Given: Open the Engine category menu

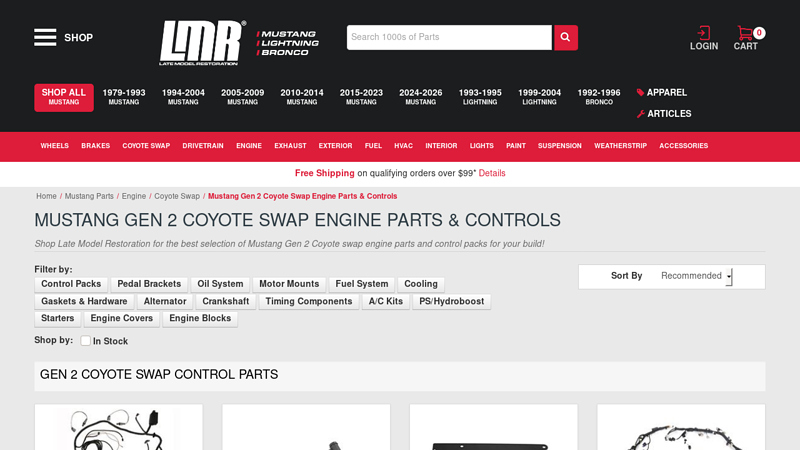Looking at the screenshot, I should [x=249, y=146].
